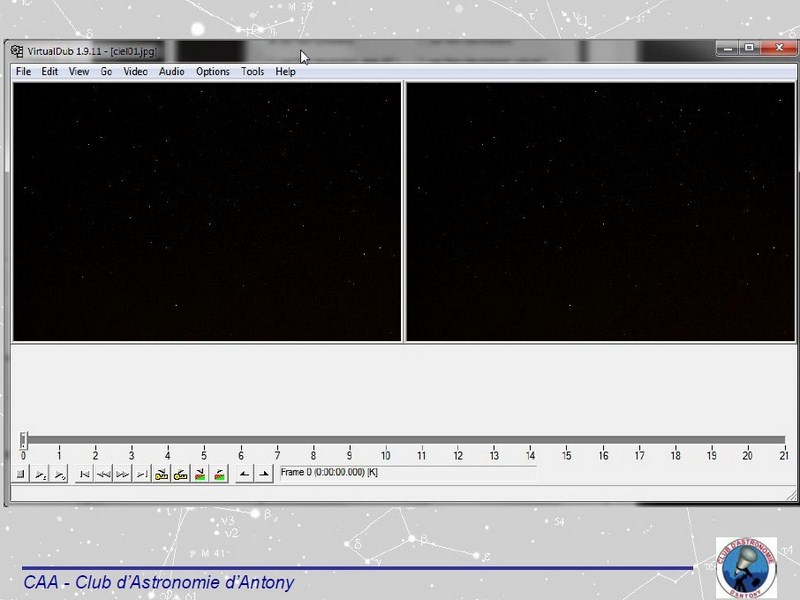
Task: Click the Stop playback button
Action: (x=21, y=474)
